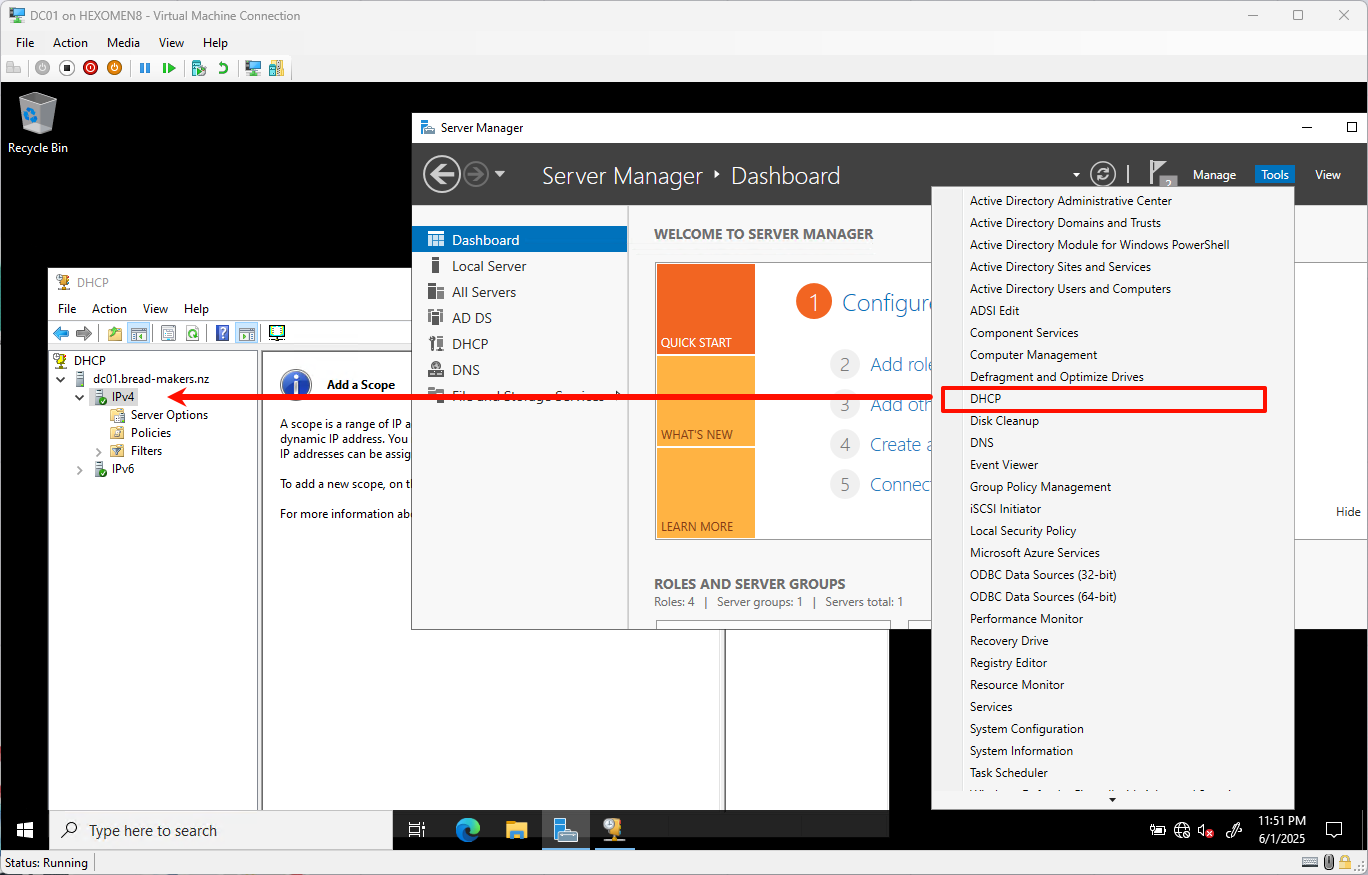Expand the Filters node under IPv4
Screen dimensions: 1368x875
coord(98,450)
